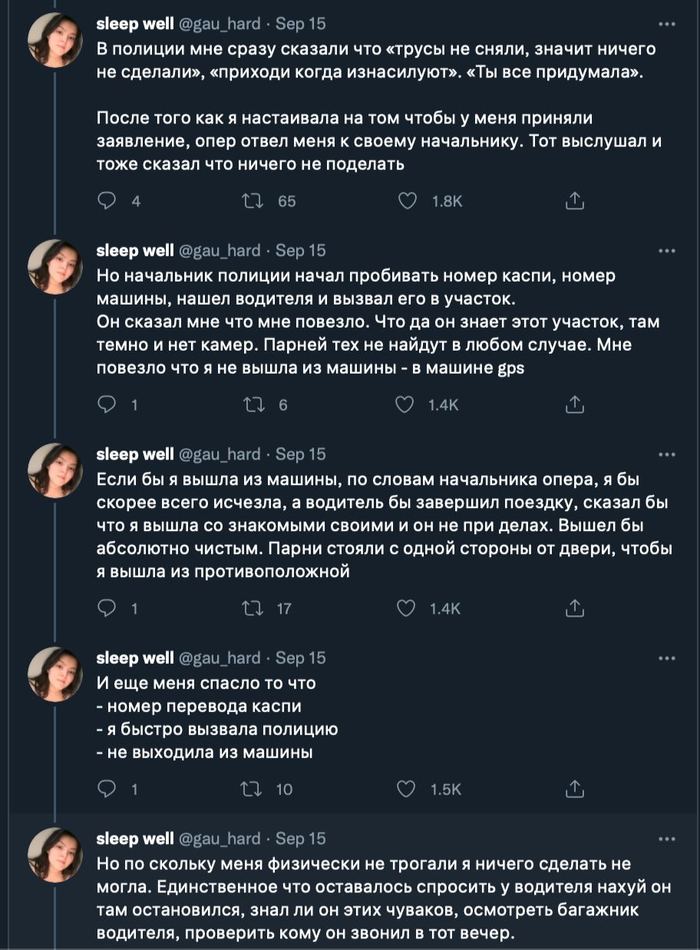Screen dimensions: 700x950
Task: Open the Sep 15 timestamp of last tweet
Action: (x=300, y=838)
